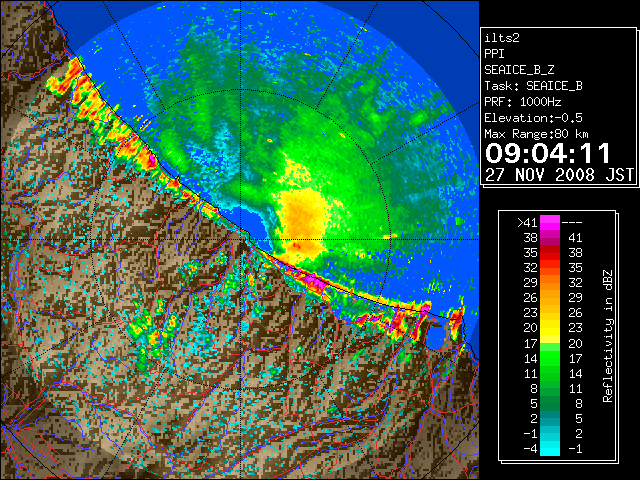Select the product name "SEAICE_B_Z"

coord(519,70)
